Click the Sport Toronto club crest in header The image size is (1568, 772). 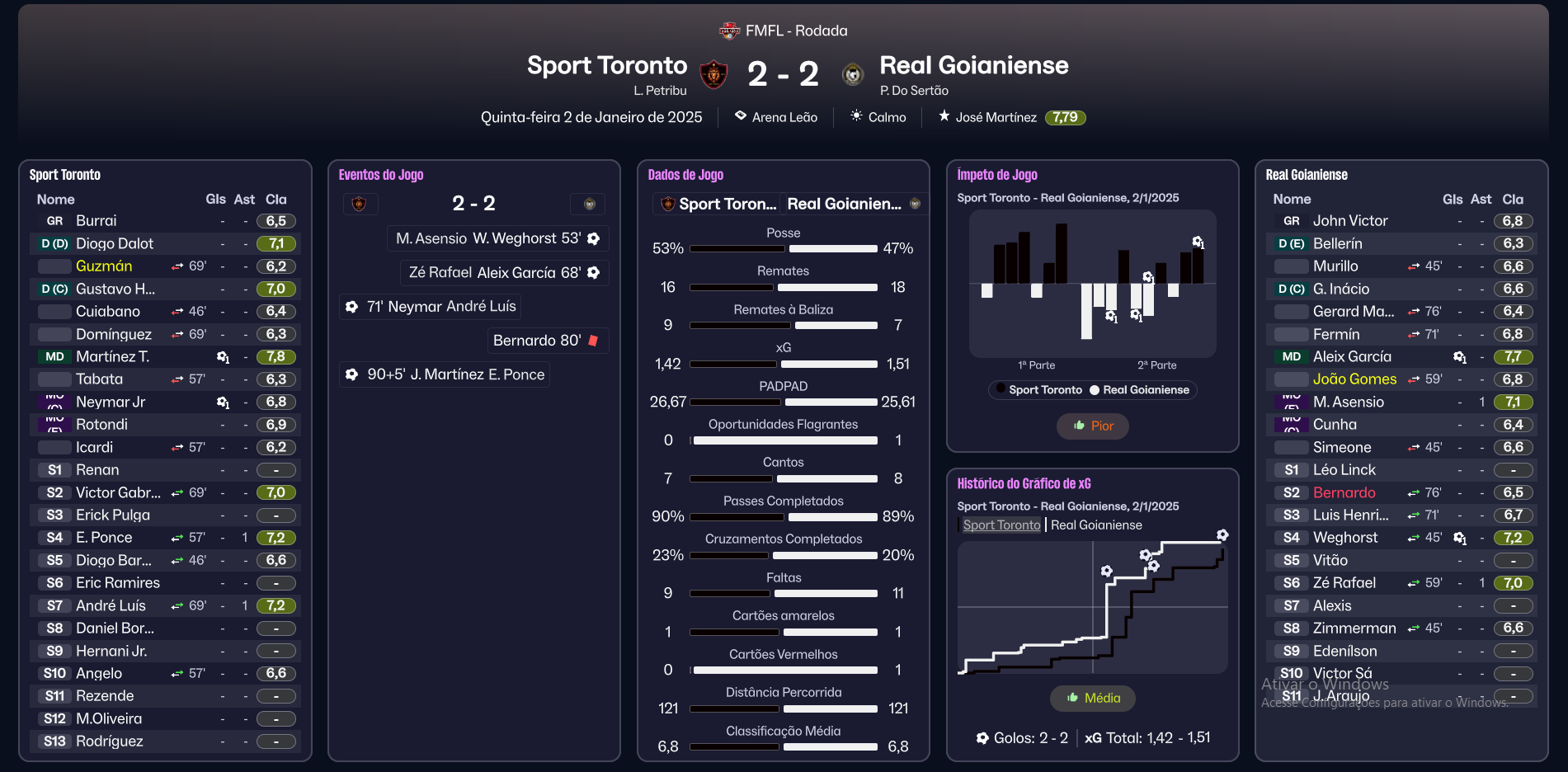pos(713,74)
